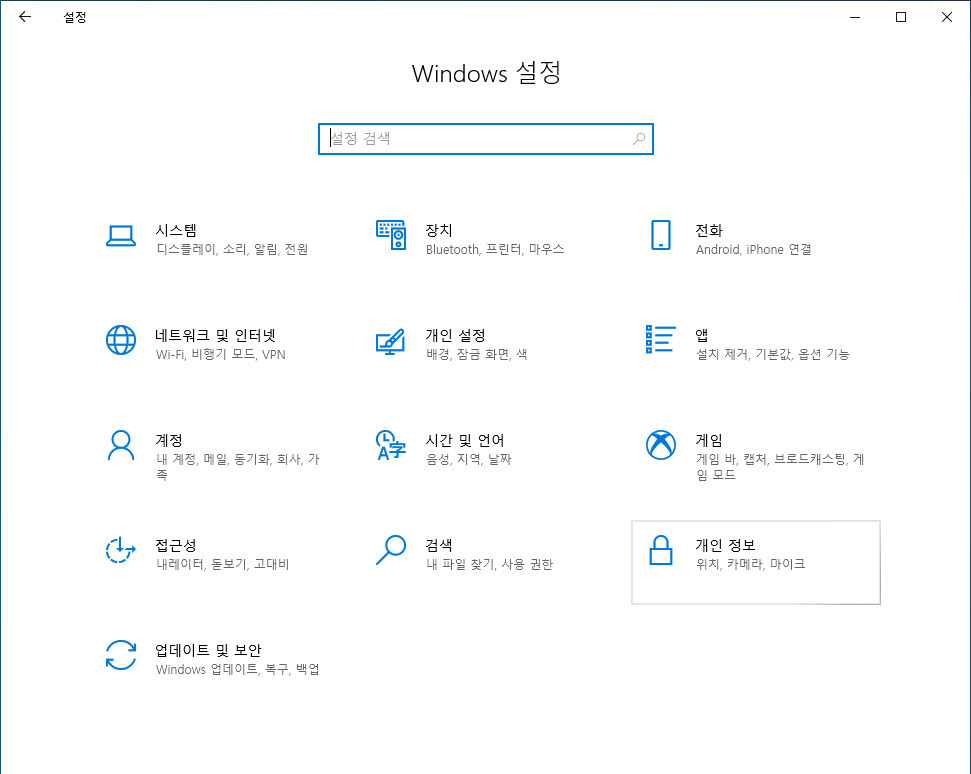
Task: Select the 개인 설정 title
Action: coord(455,336)
